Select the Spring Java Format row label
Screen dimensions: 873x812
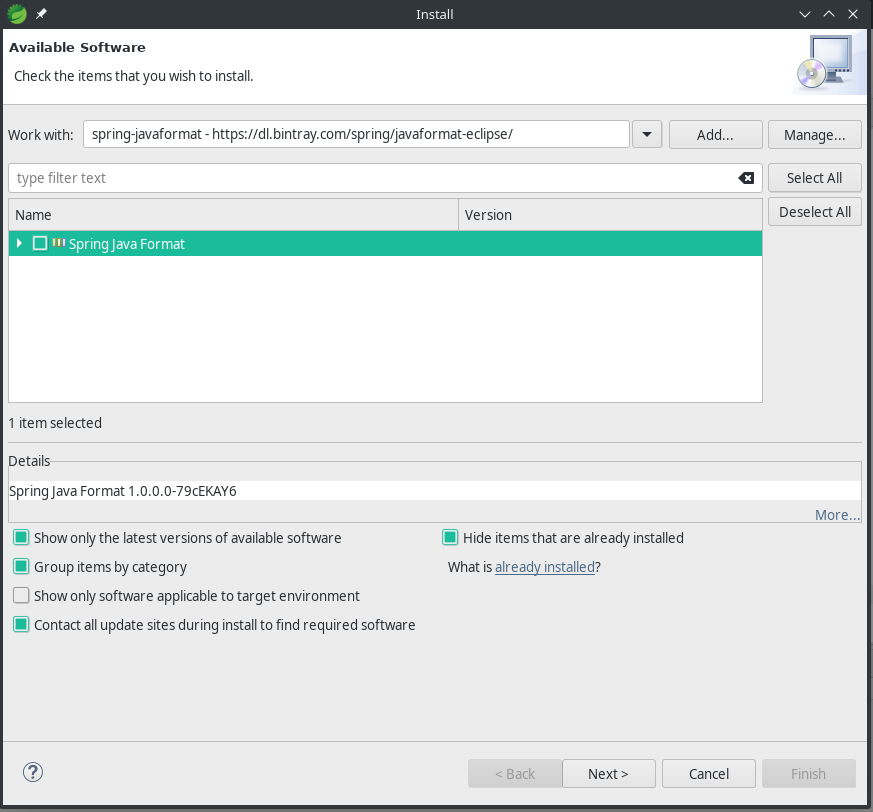[x=126, y=244]
